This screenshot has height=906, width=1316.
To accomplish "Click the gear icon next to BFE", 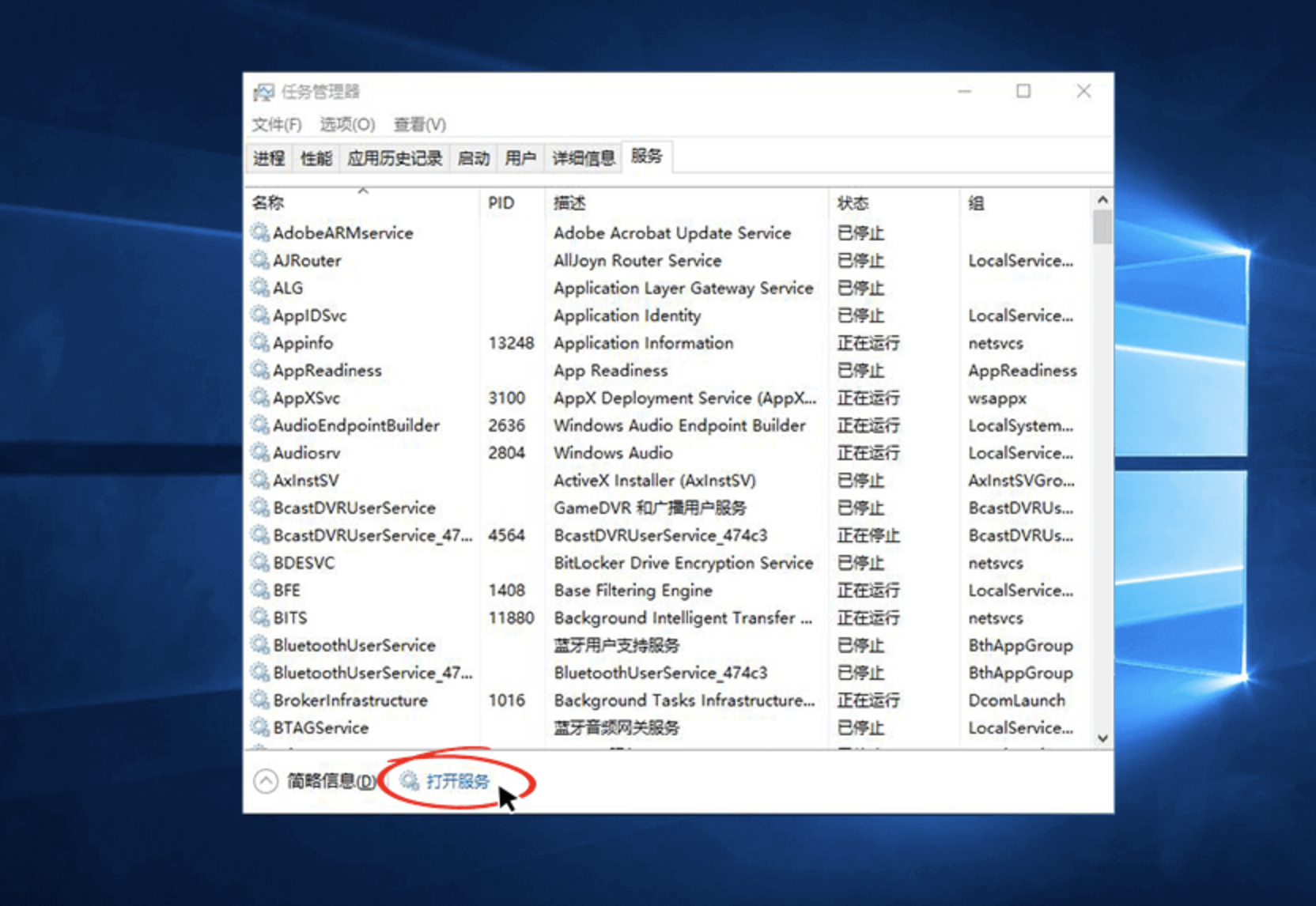I will pos(259,591).
